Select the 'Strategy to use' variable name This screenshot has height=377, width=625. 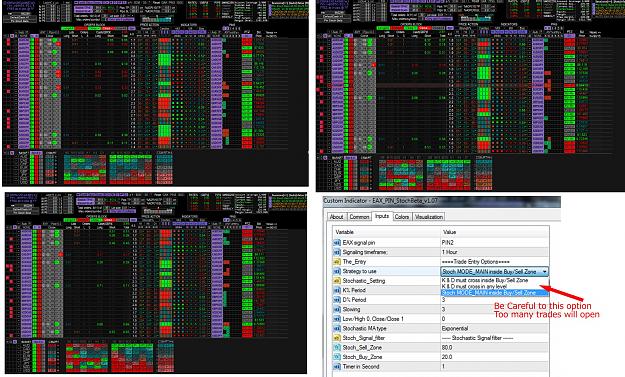tap(360, 271)
